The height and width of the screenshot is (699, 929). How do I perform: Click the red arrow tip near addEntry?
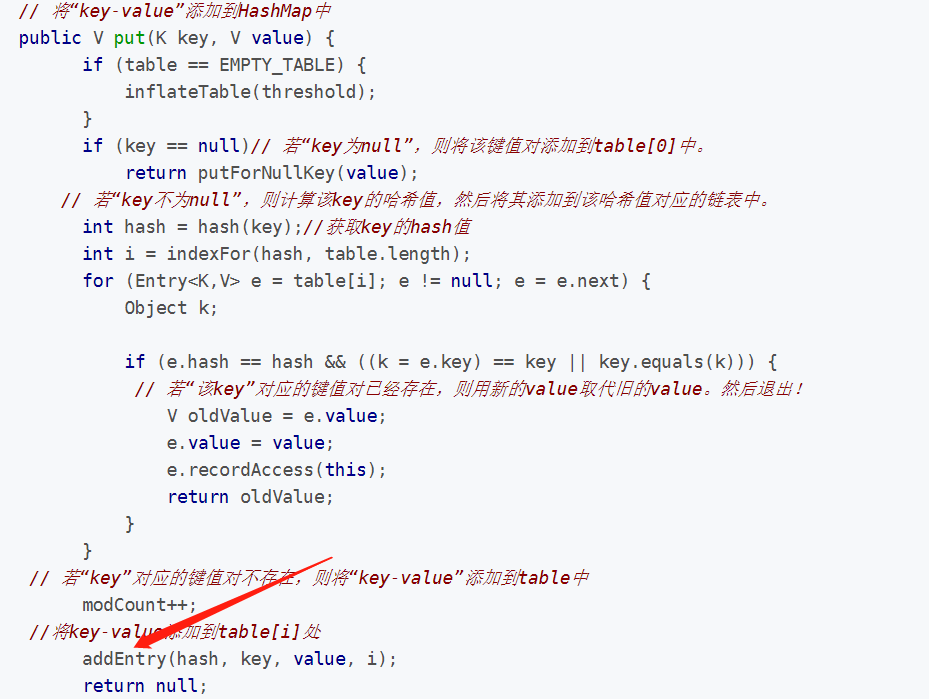138,645
